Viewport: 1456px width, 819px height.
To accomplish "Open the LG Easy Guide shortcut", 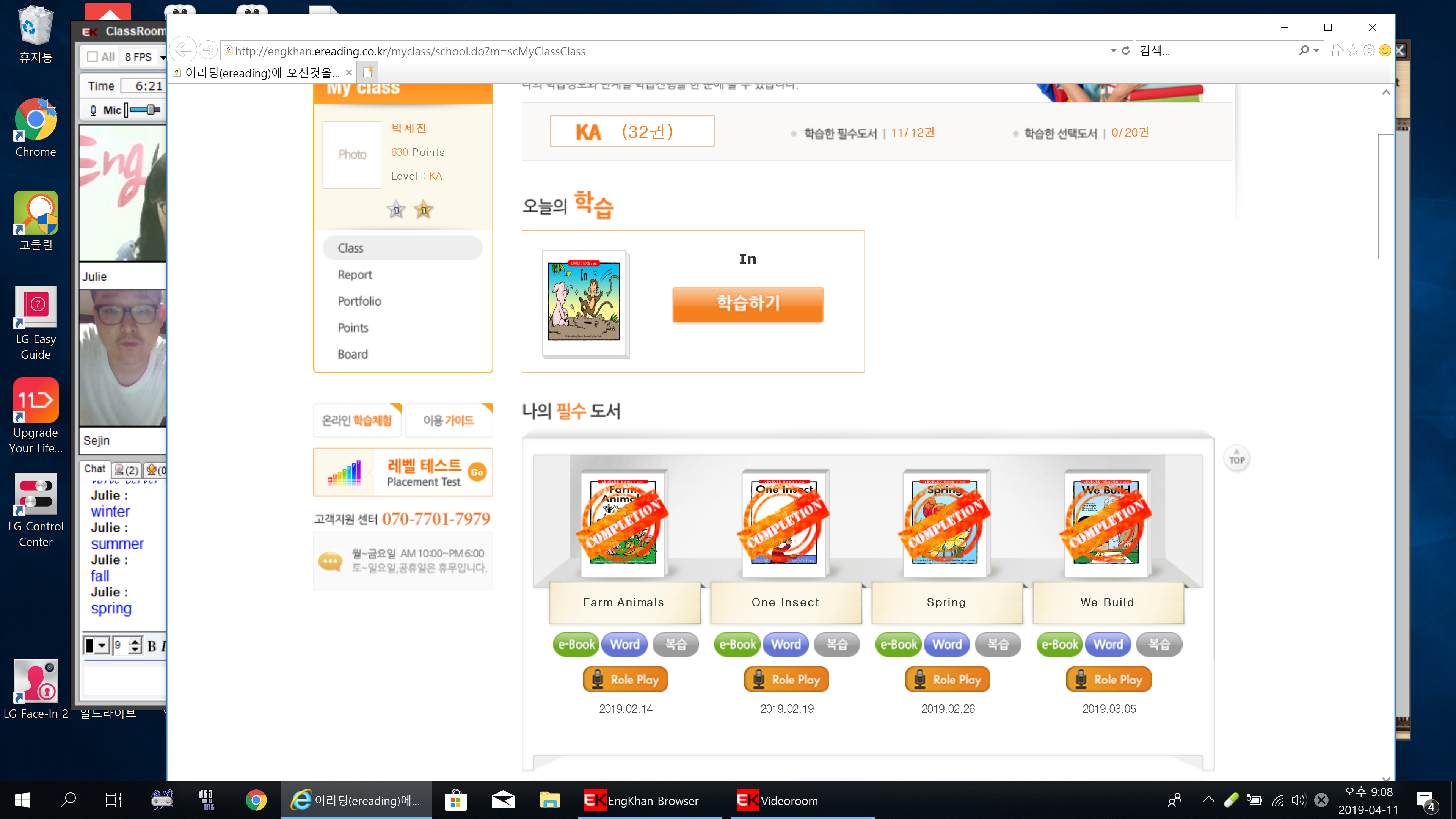I will pos(36,323).
